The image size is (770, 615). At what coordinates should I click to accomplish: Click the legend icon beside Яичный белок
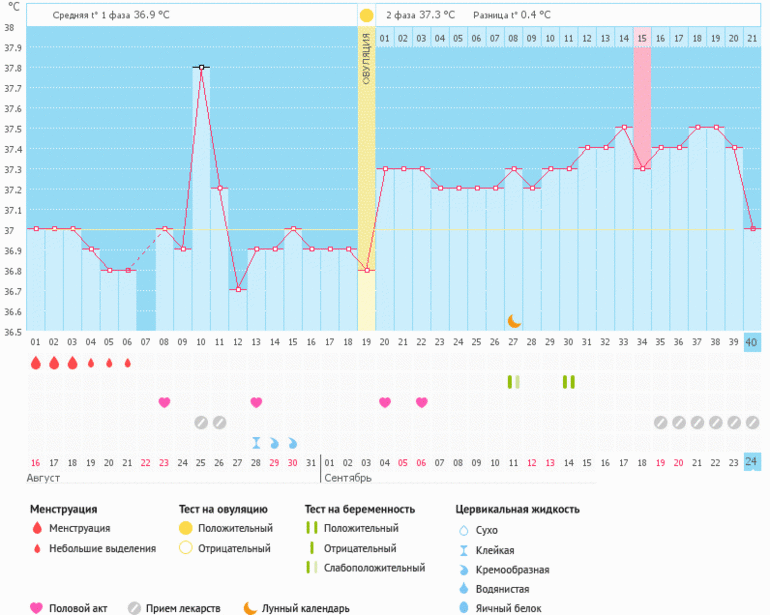tap(464, 608)
